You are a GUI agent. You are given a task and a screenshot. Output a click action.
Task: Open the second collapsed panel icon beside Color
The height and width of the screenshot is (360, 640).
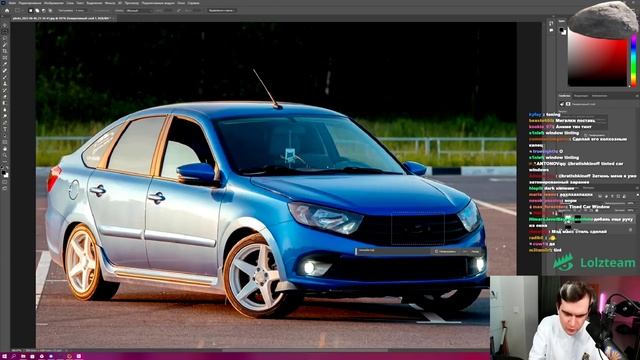coord(551,30)
